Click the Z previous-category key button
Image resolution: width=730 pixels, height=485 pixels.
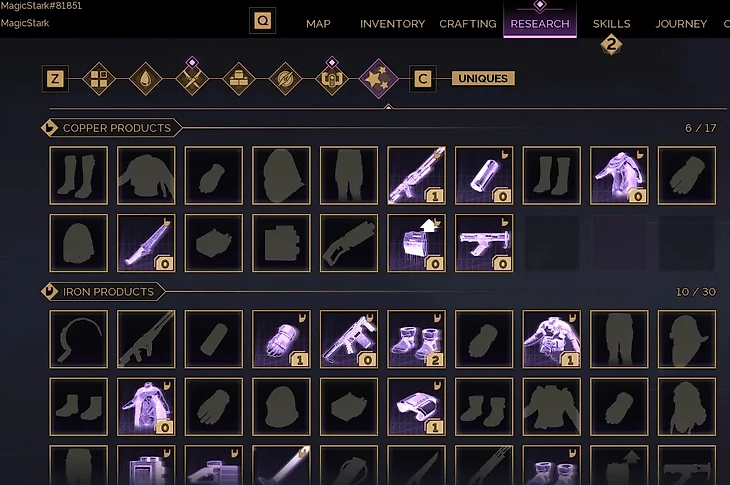click(55, 79)
